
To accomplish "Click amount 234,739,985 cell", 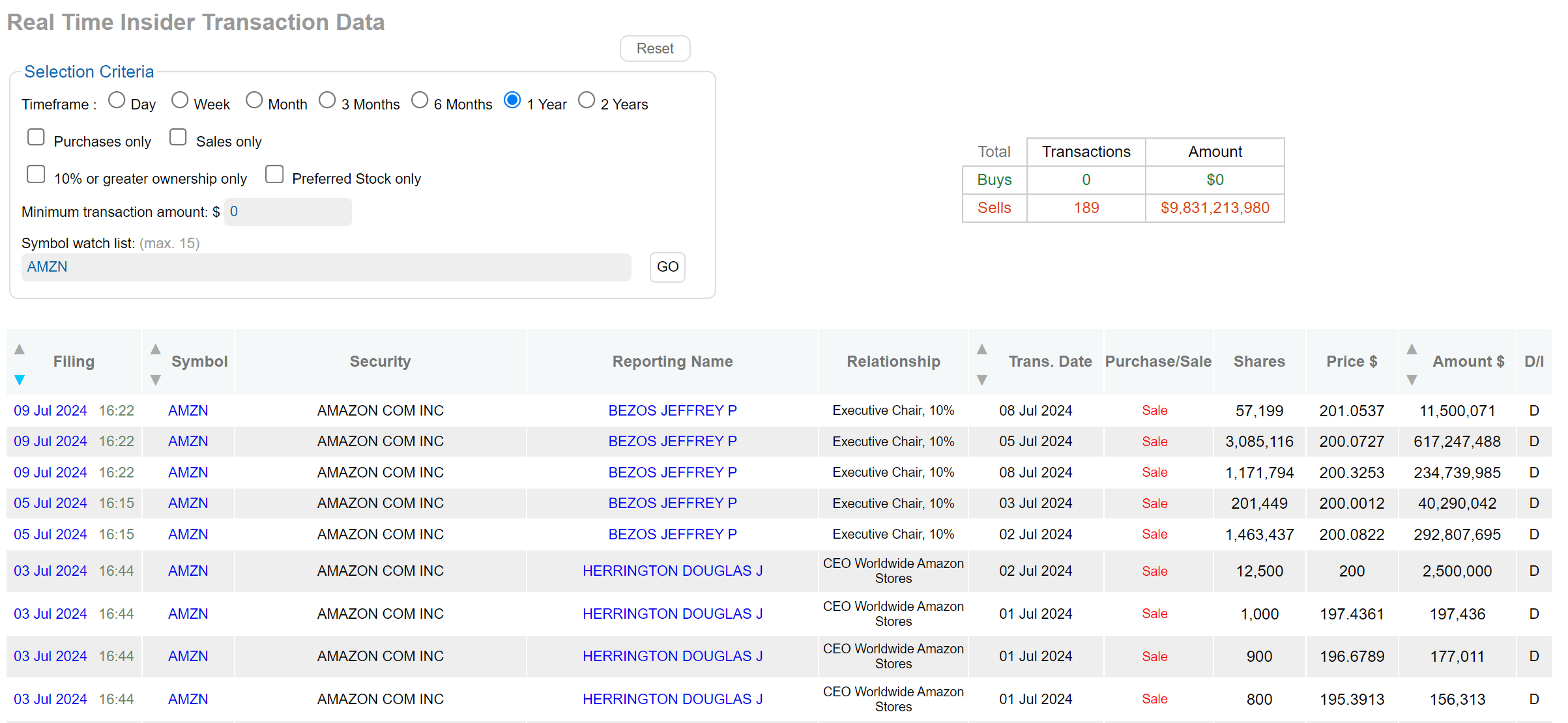I will pos(1457,473).
